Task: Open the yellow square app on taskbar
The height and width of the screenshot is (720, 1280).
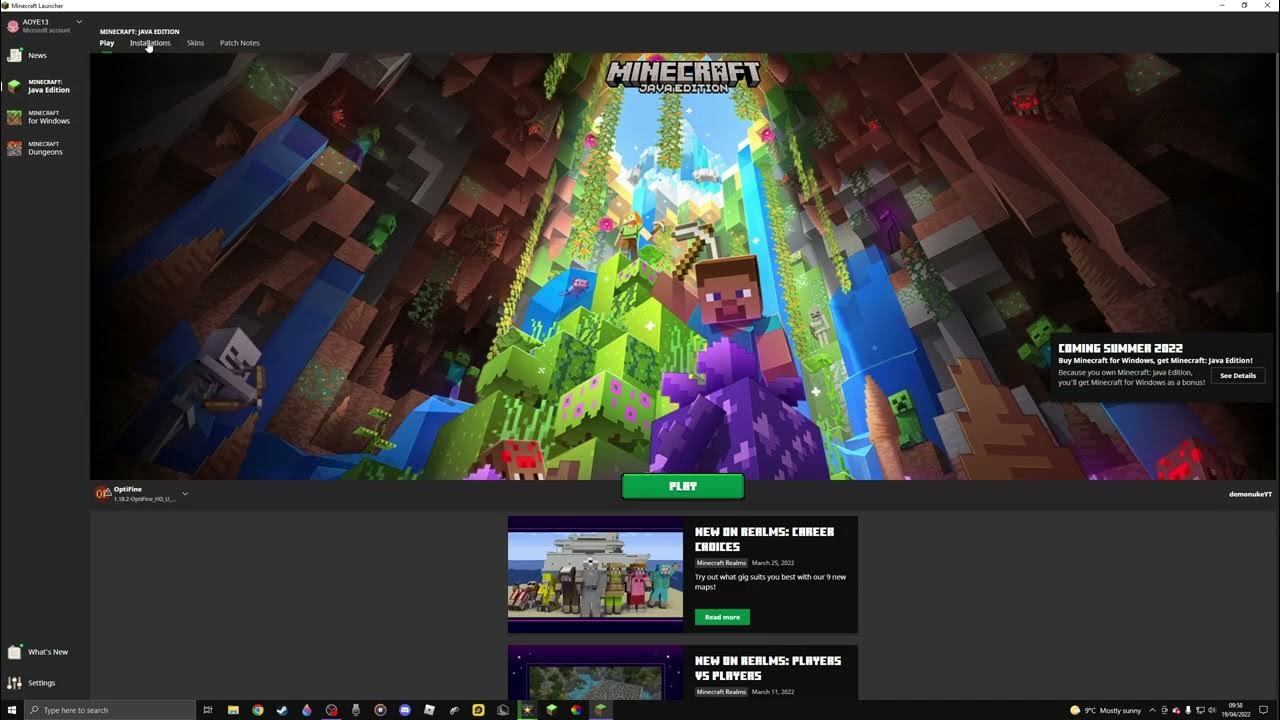Action: pos(479,710)
